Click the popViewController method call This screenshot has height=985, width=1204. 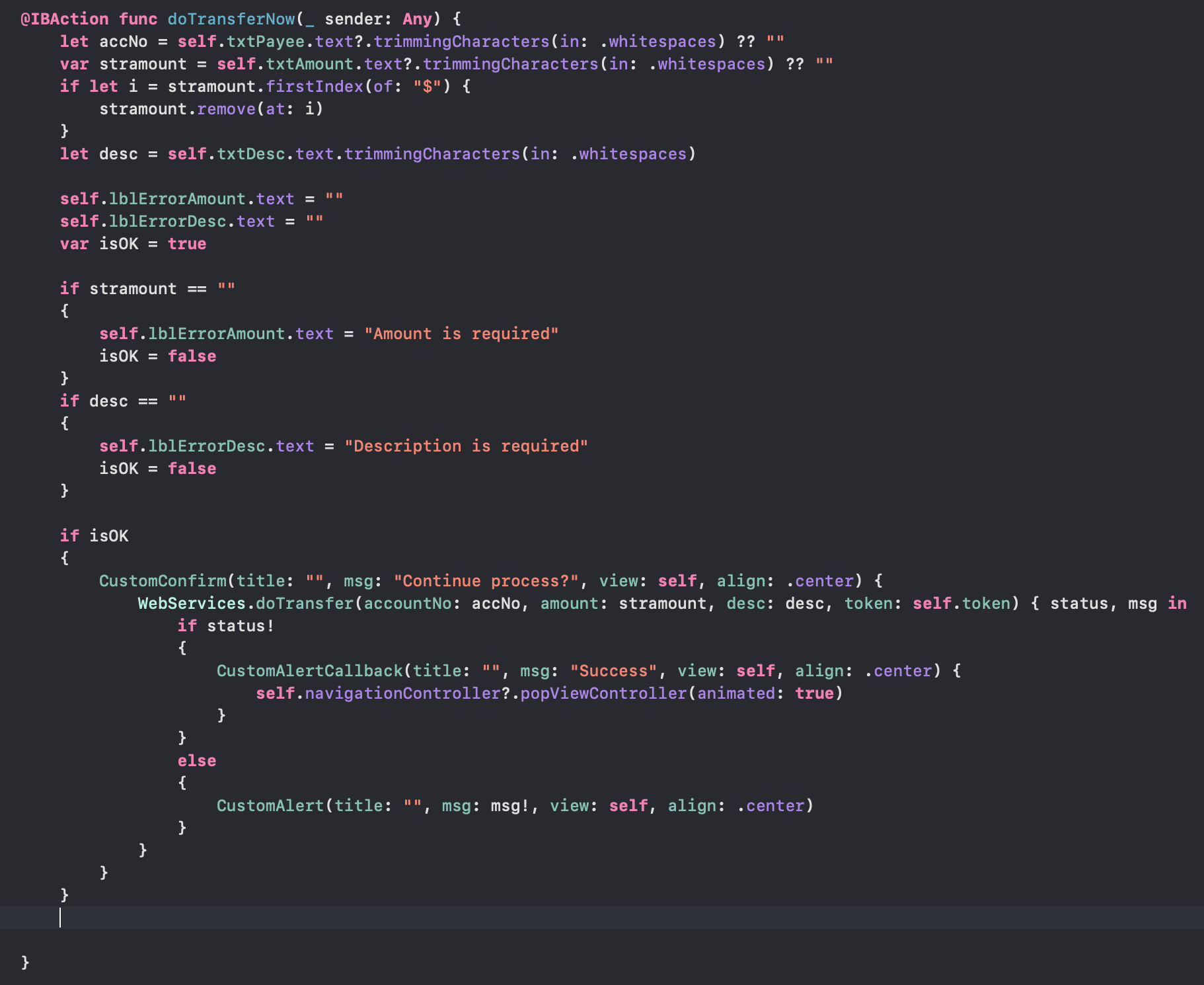[x=604, y=693]
